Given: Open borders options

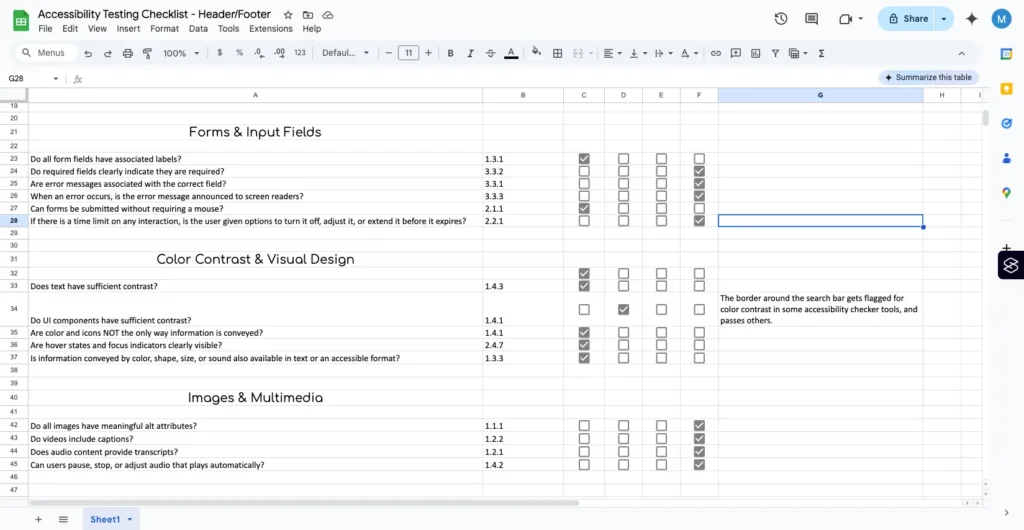Looking at the screenshot, I should click(558, 54).
